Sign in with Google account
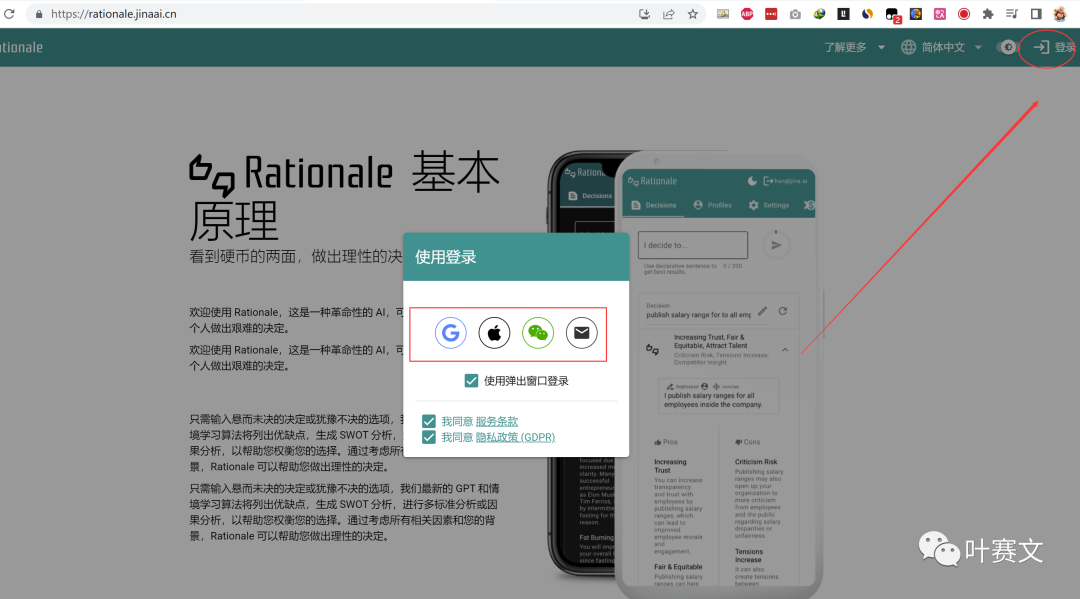Screen dimensions: 1080x599 (450, 332)
